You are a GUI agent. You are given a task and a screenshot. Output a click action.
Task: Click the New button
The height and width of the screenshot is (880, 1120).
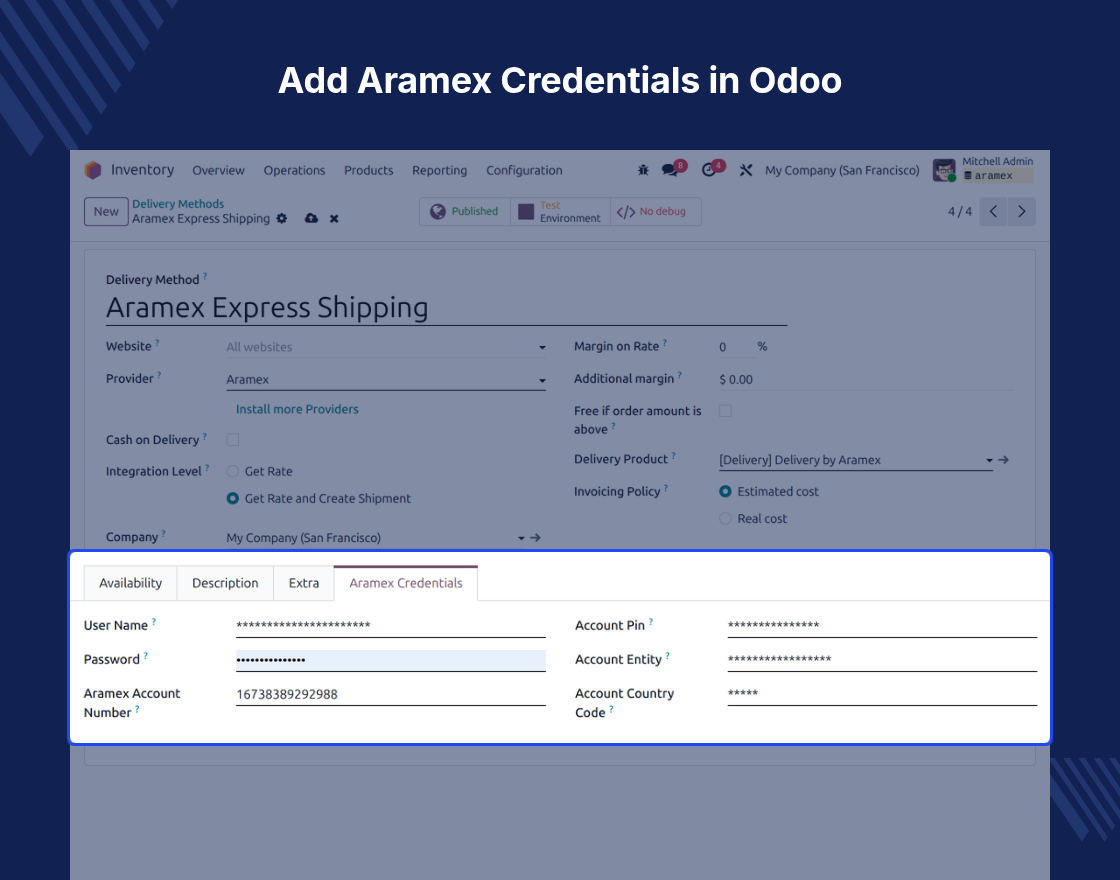pos(106,211)
